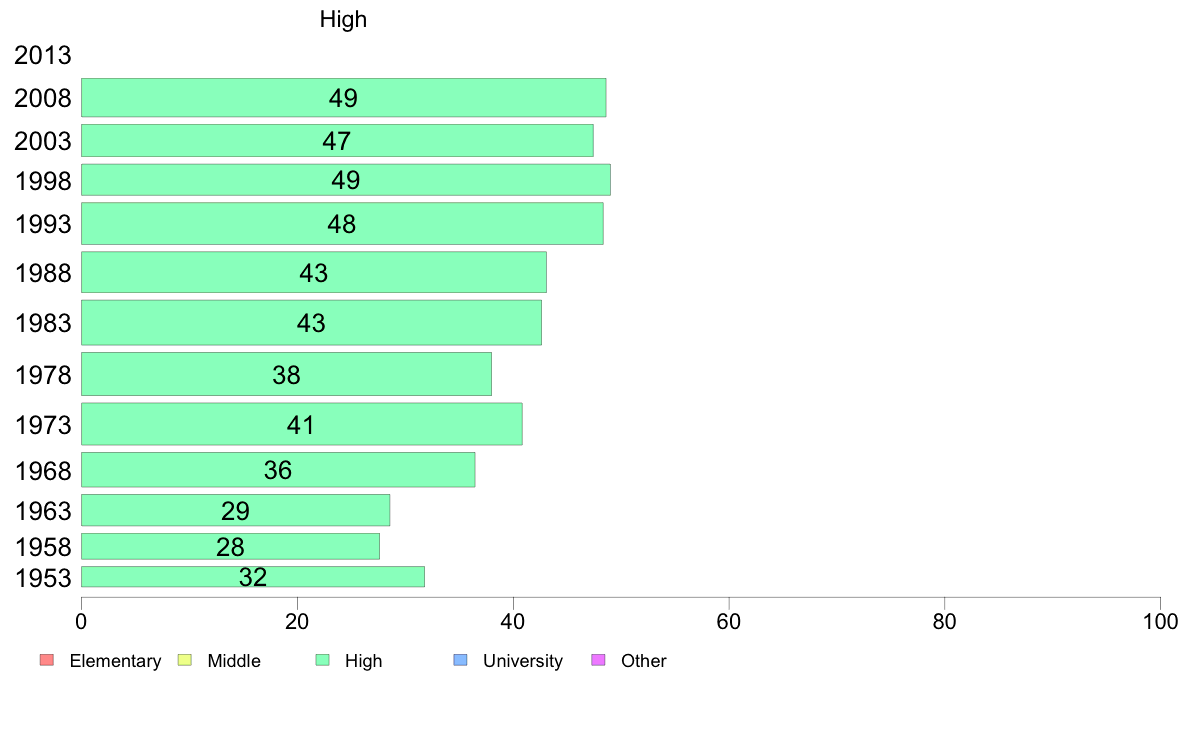Select the 2003 bar labeled 47
This screenshot has width=1188, height=736.
(x=337, y=140)
